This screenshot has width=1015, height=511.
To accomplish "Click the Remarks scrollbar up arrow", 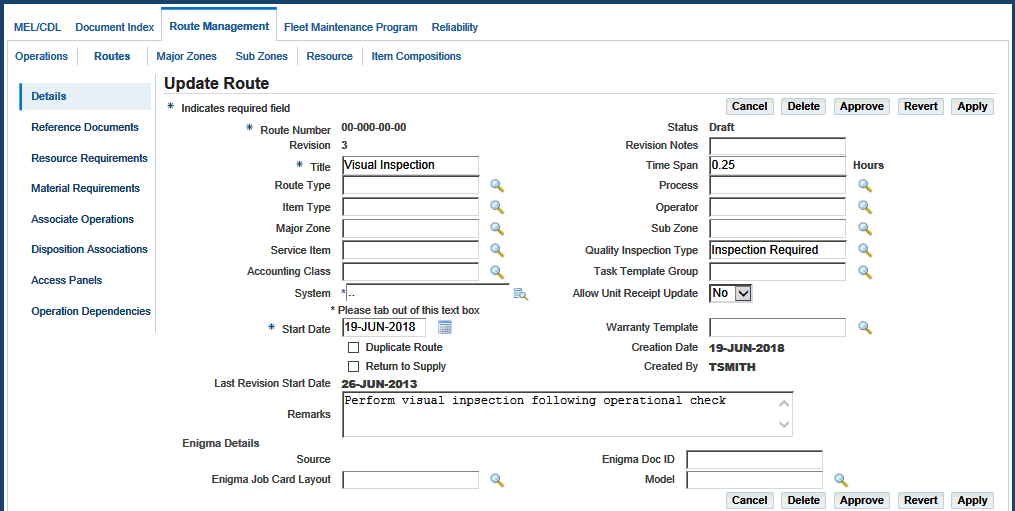I will tap(784, 403).
